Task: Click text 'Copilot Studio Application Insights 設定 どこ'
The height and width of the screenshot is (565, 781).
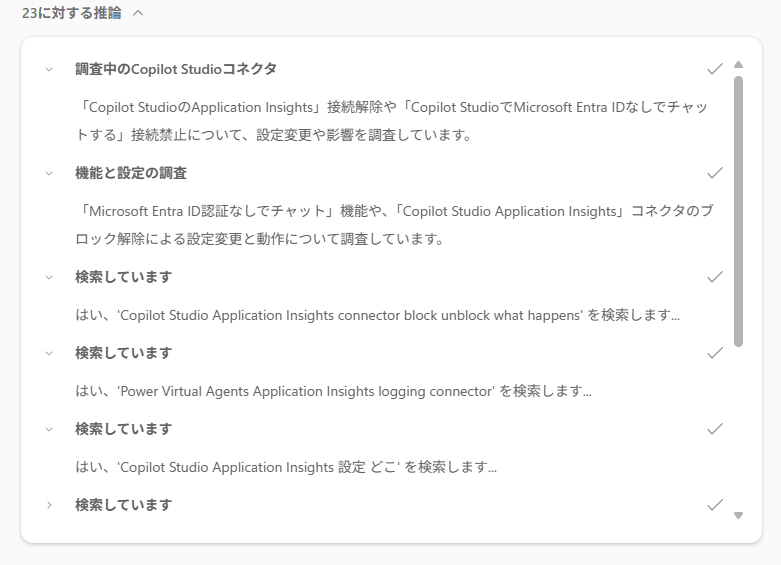Action: 258,467
